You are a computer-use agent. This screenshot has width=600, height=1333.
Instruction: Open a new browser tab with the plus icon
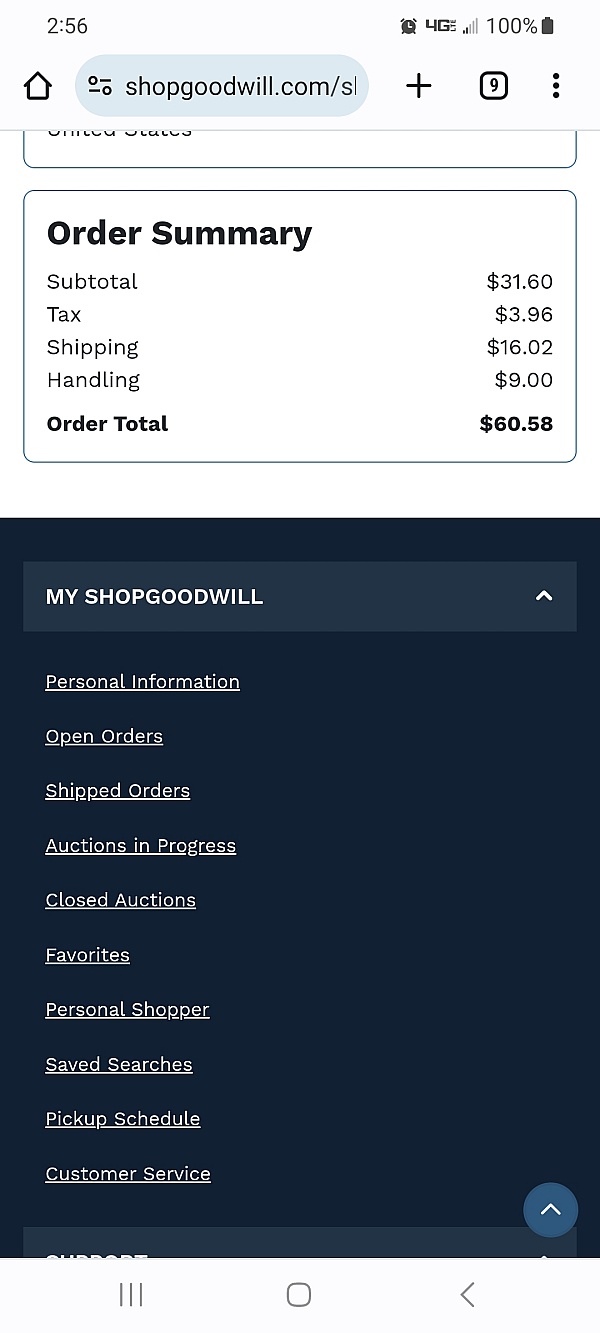419,86
